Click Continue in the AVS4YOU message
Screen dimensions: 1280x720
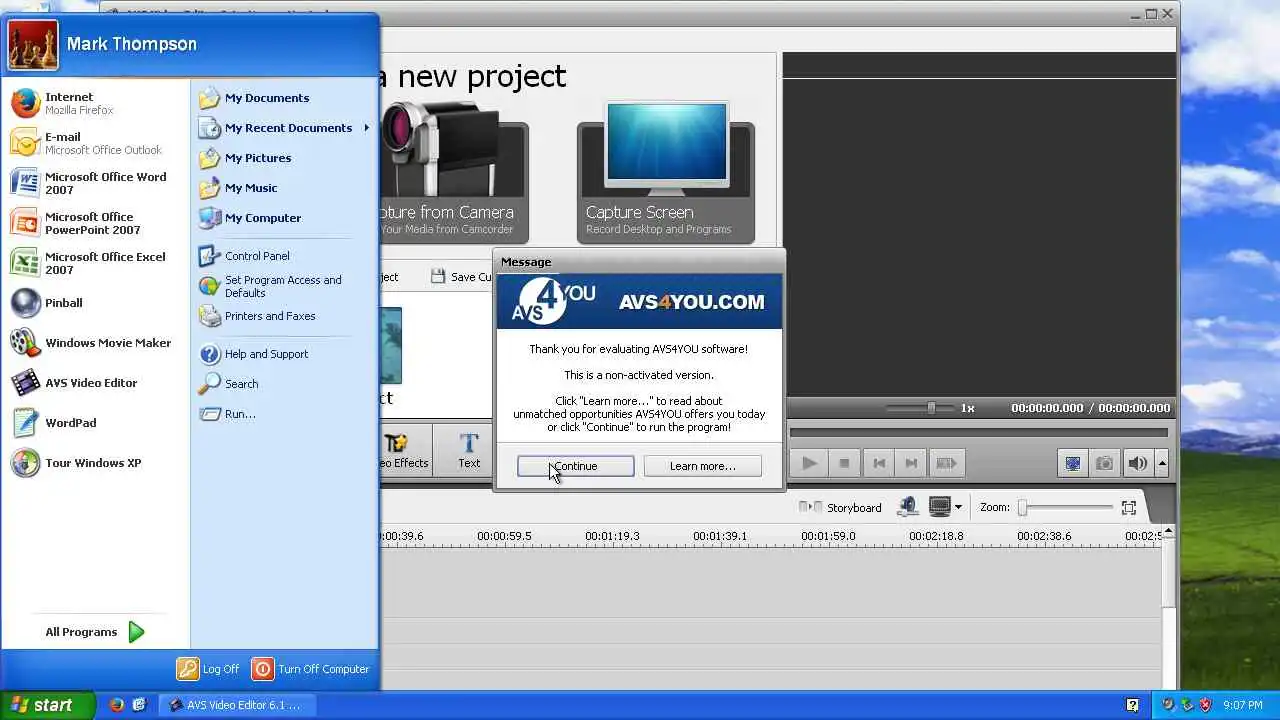[575, 466]
